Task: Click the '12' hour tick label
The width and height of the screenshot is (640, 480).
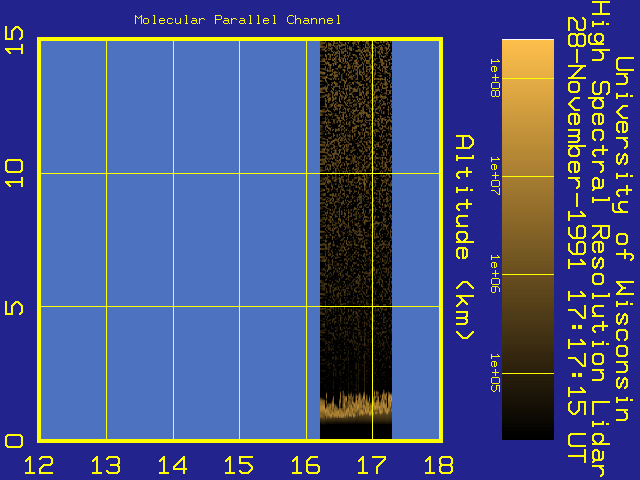Action: click(39, 465)
